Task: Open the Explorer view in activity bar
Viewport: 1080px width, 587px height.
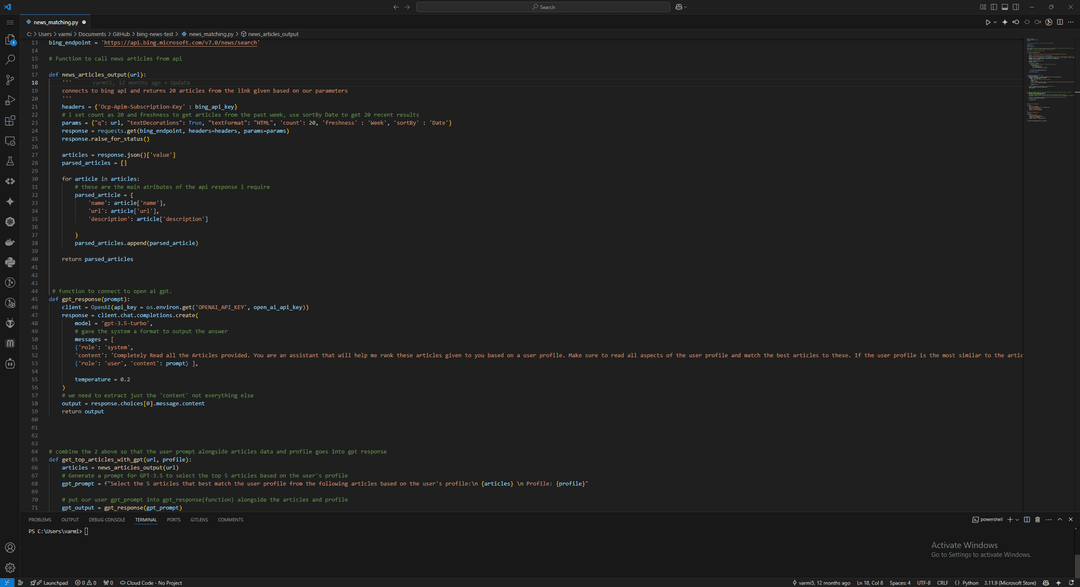Action: pyautogui.click(x=10, y=40)
